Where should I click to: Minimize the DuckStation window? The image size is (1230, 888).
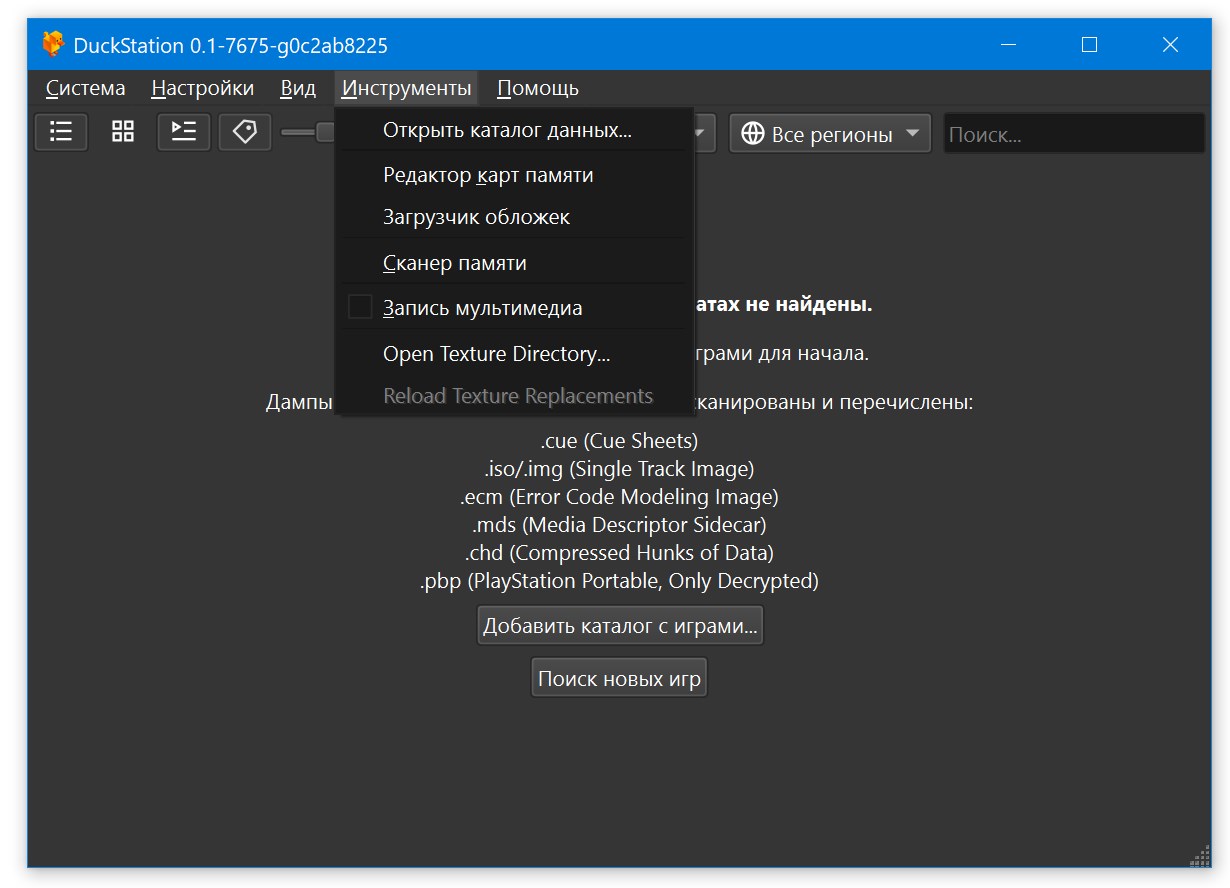point(1009,45)
